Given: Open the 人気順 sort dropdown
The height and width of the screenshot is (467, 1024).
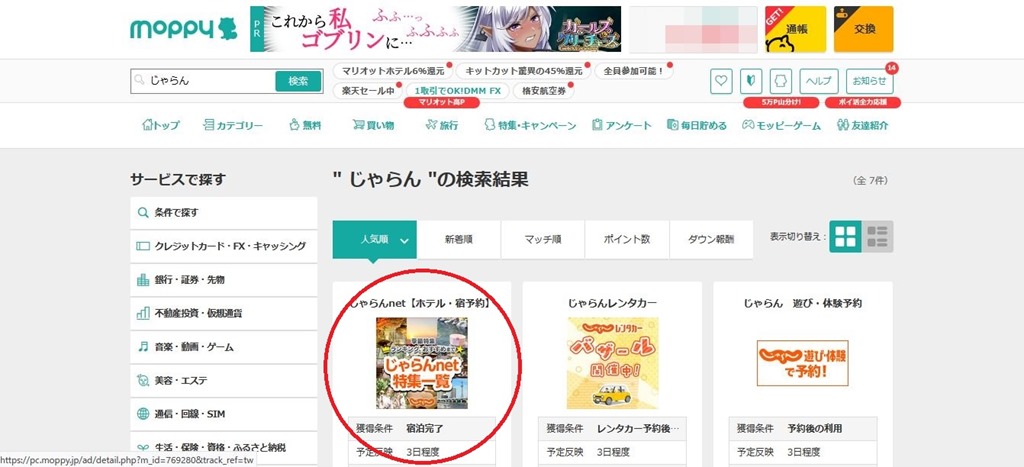Looking at the screenshot, I should click(374, 239).
